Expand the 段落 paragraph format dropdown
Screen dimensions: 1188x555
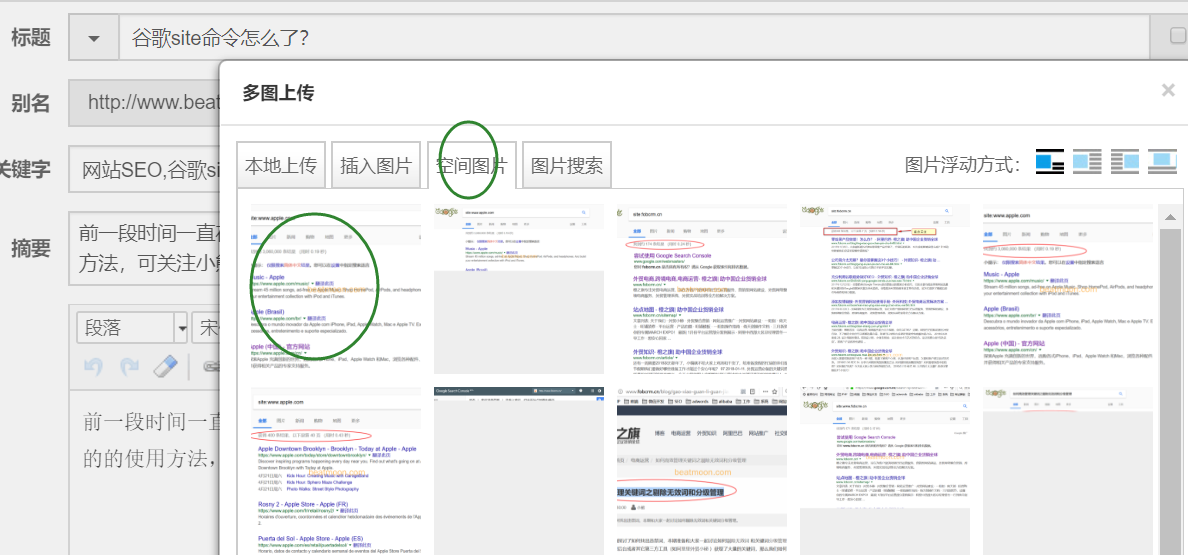click(x=182, y=329)
